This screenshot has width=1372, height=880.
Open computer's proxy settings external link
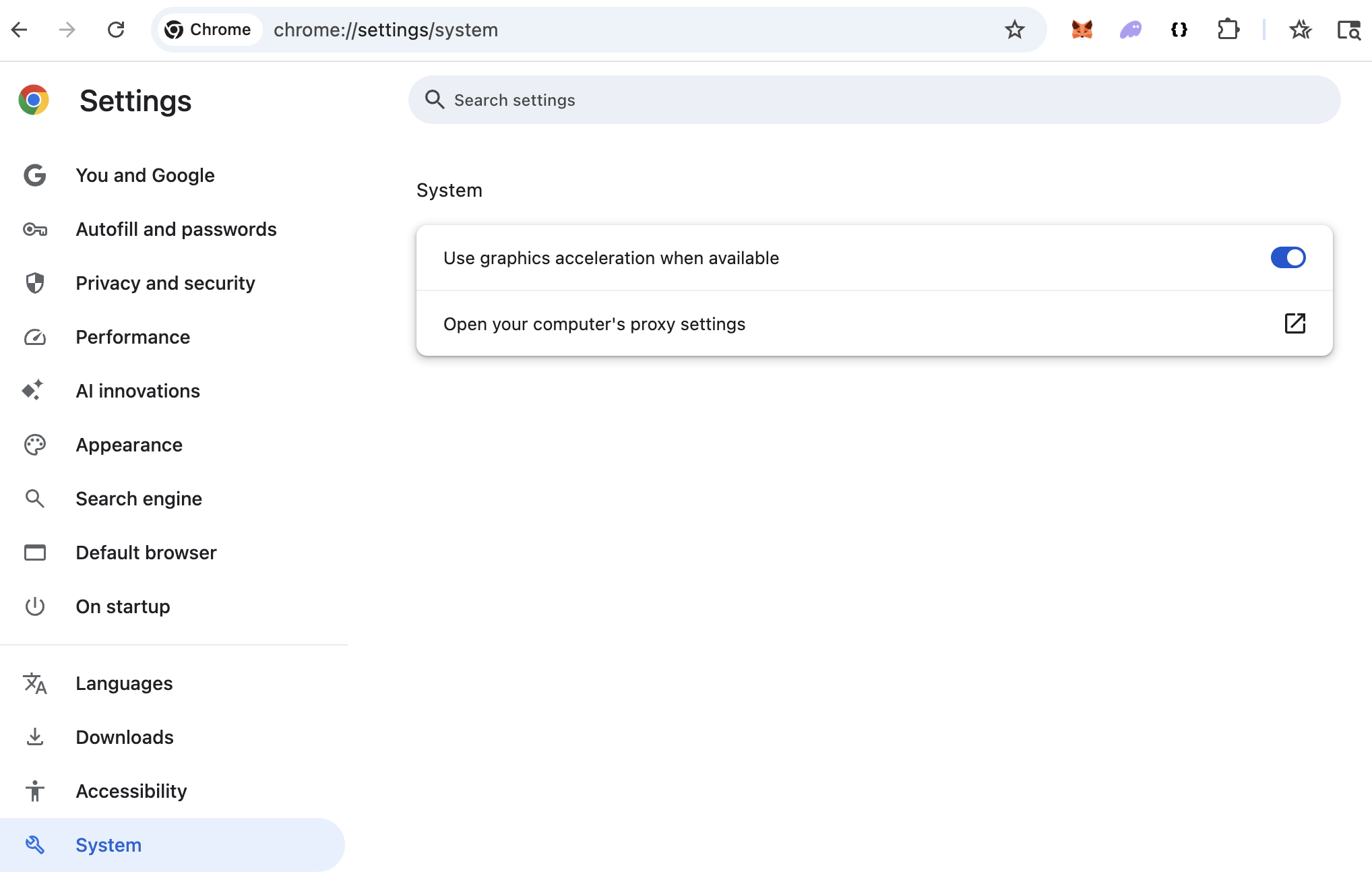point(1295,323)
